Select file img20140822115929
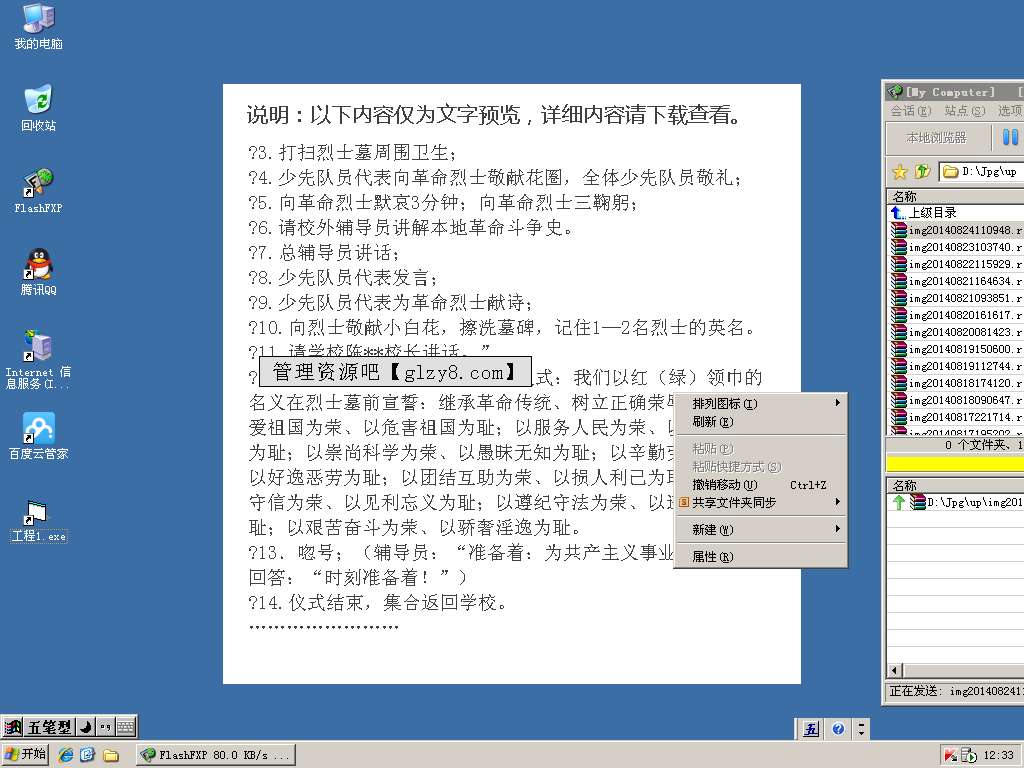Screen dimensions: 1024x768 tap(957, 264)
